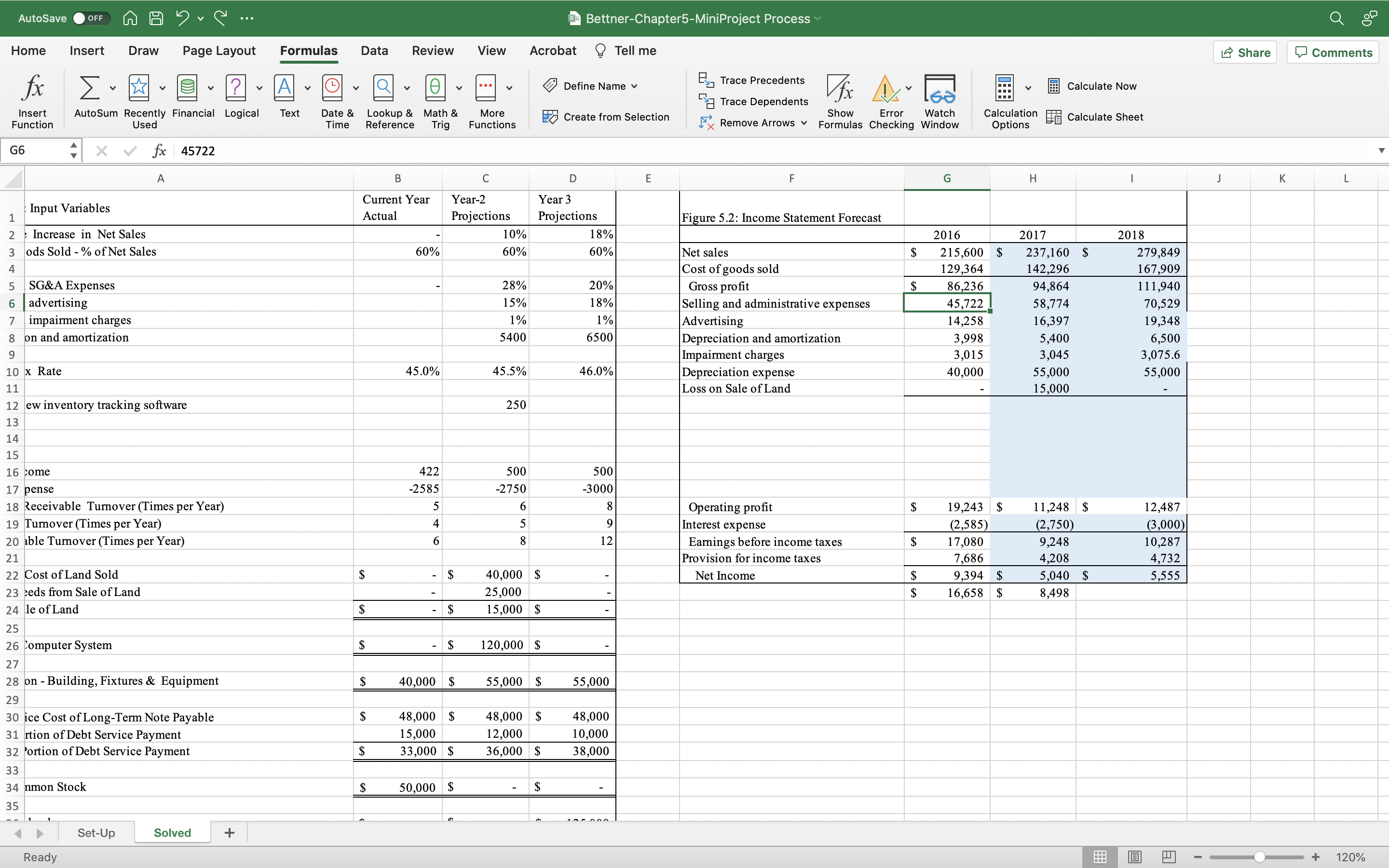Adjust the zoom slider handle
Screen dimensions: 1389x868
[x=1259, y=856]
